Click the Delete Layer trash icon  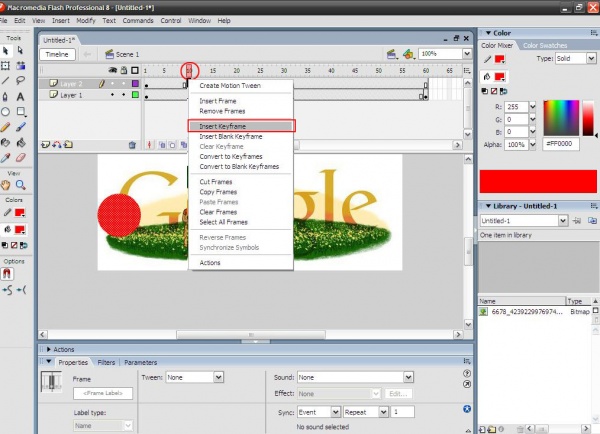tap(132, 145)
